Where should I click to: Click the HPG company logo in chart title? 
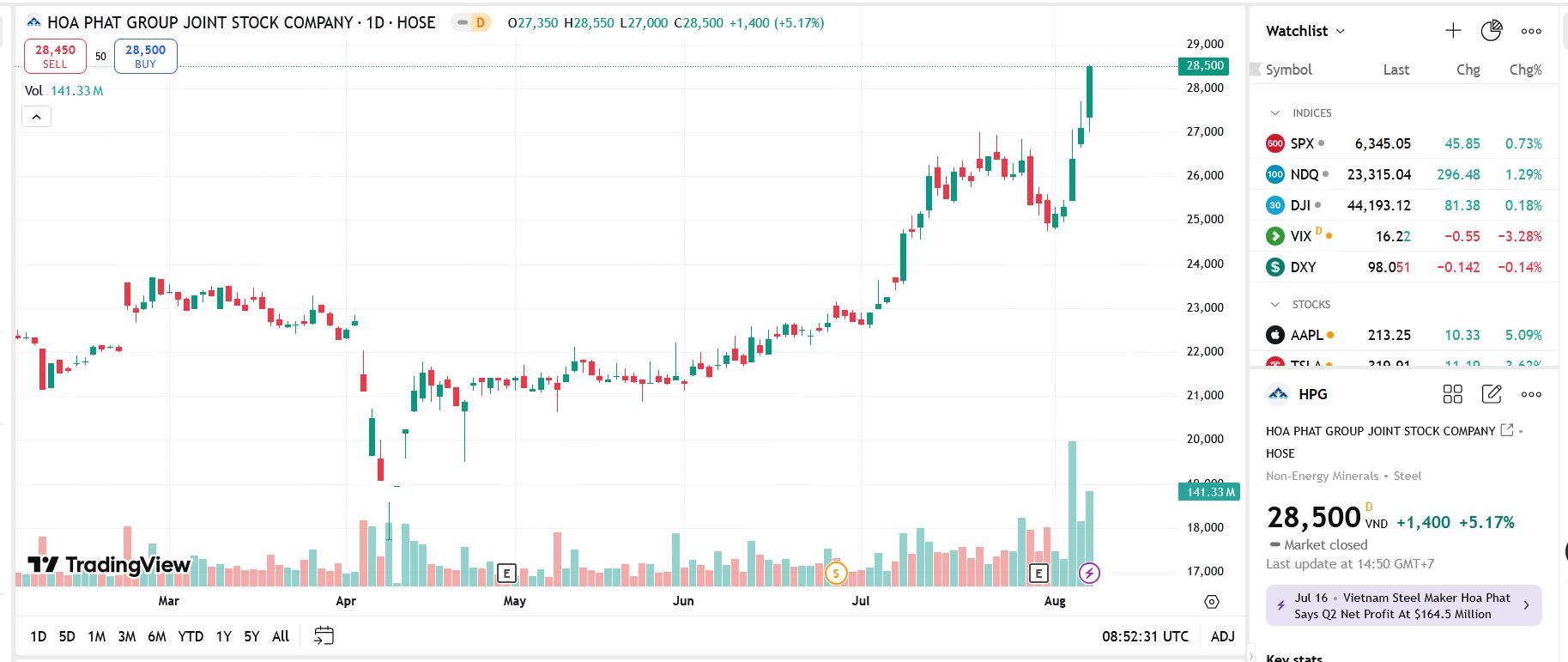point(33,22)
